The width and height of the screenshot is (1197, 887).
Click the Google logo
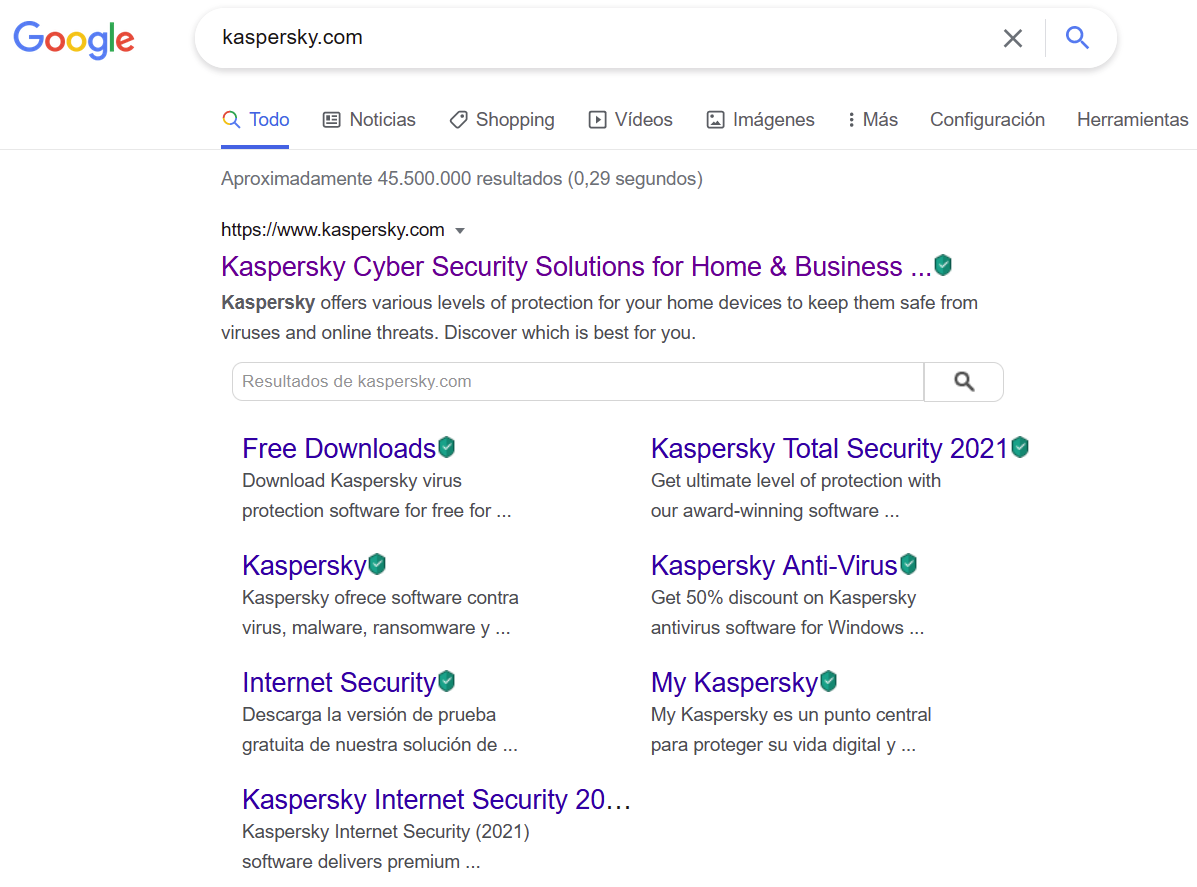point(74,39)
